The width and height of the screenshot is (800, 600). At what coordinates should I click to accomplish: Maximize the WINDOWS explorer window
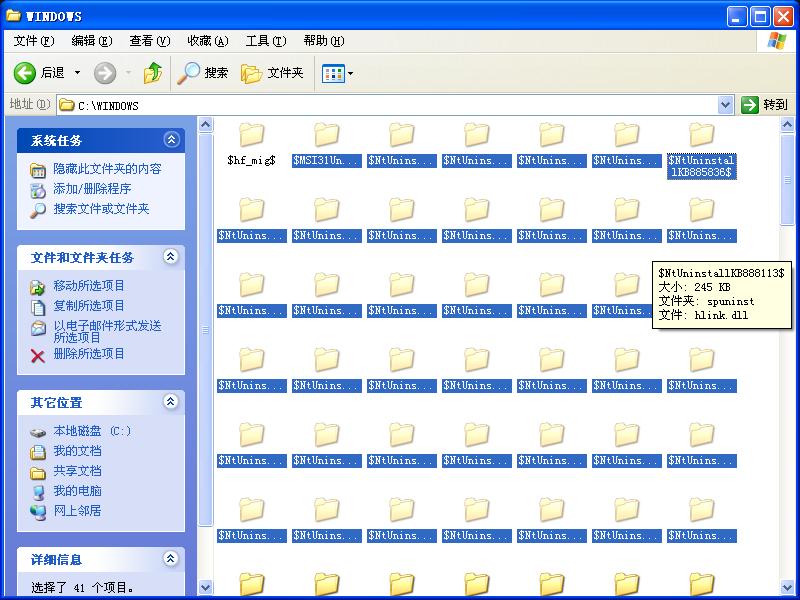tap(760, 16)
